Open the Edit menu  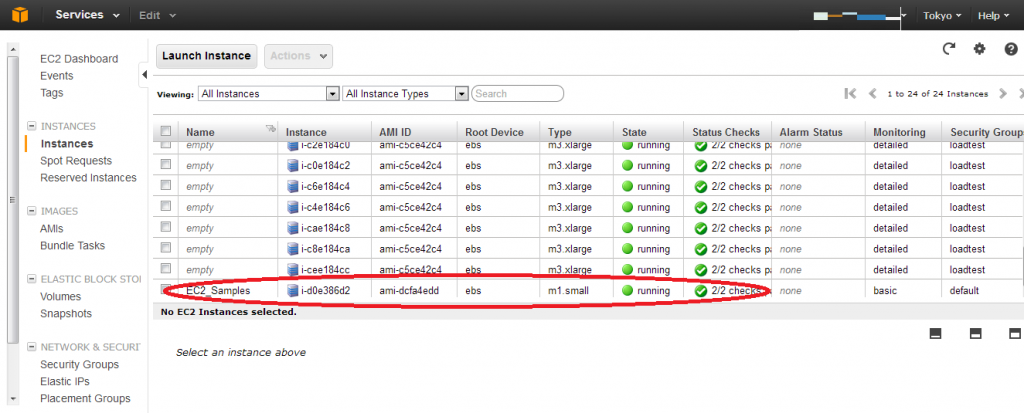[157, 15]
